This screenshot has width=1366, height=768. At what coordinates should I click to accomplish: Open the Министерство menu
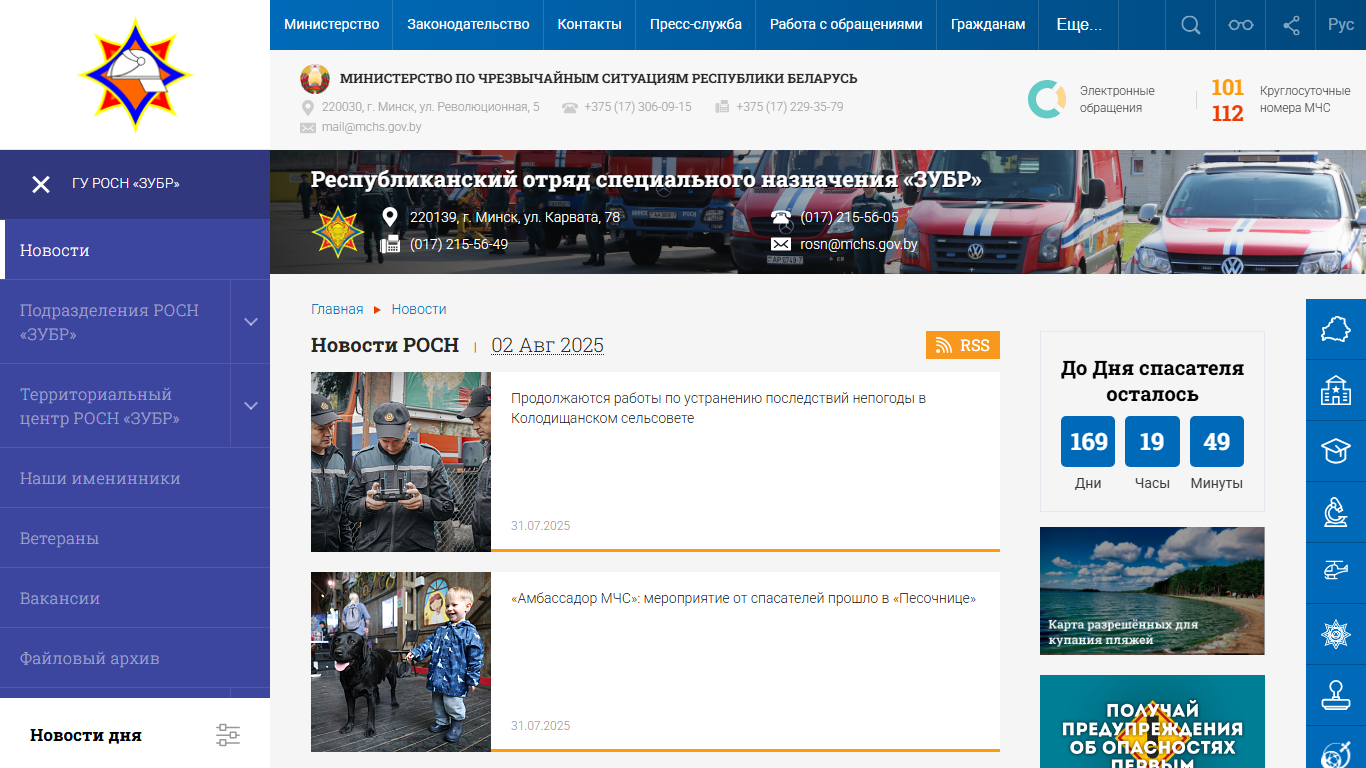click(x=332, y=25)
